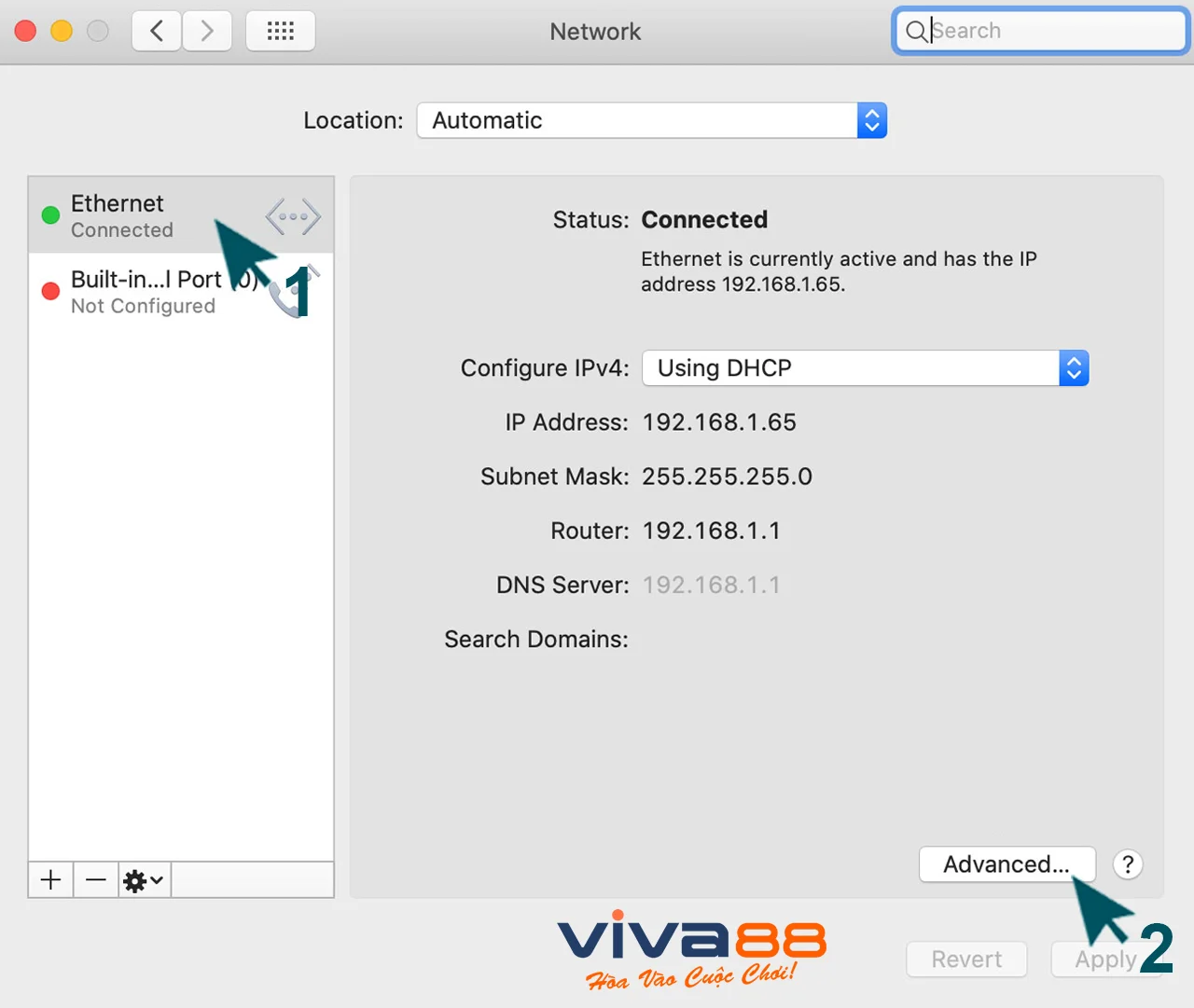
Task: Click the forward navigation arrow
Action: (x=207, y=32)
